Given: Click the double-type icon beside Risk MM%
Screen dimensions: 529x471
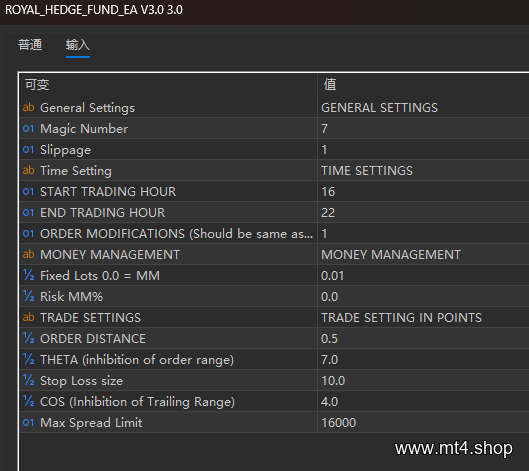Looking at the screenshot, I should pyautogui.click(x=29, y=296).
